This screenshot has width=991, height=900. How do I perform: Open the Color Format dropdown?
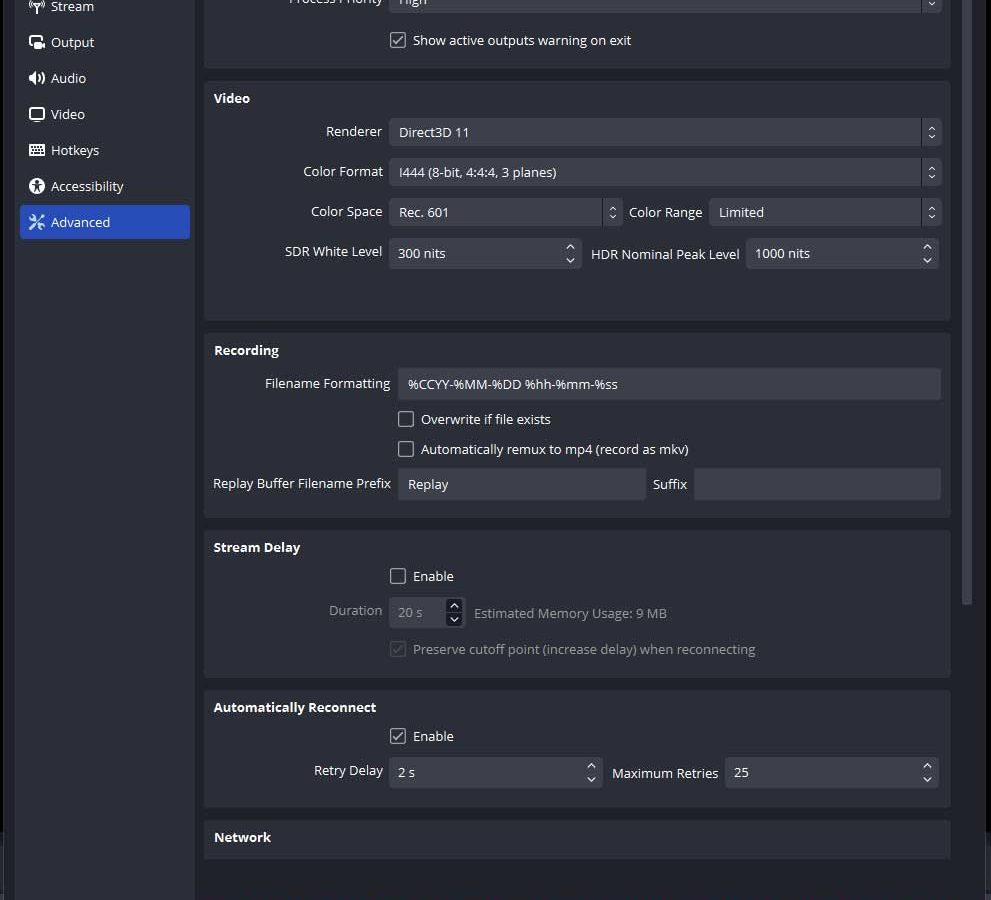(x=664, y=172)
